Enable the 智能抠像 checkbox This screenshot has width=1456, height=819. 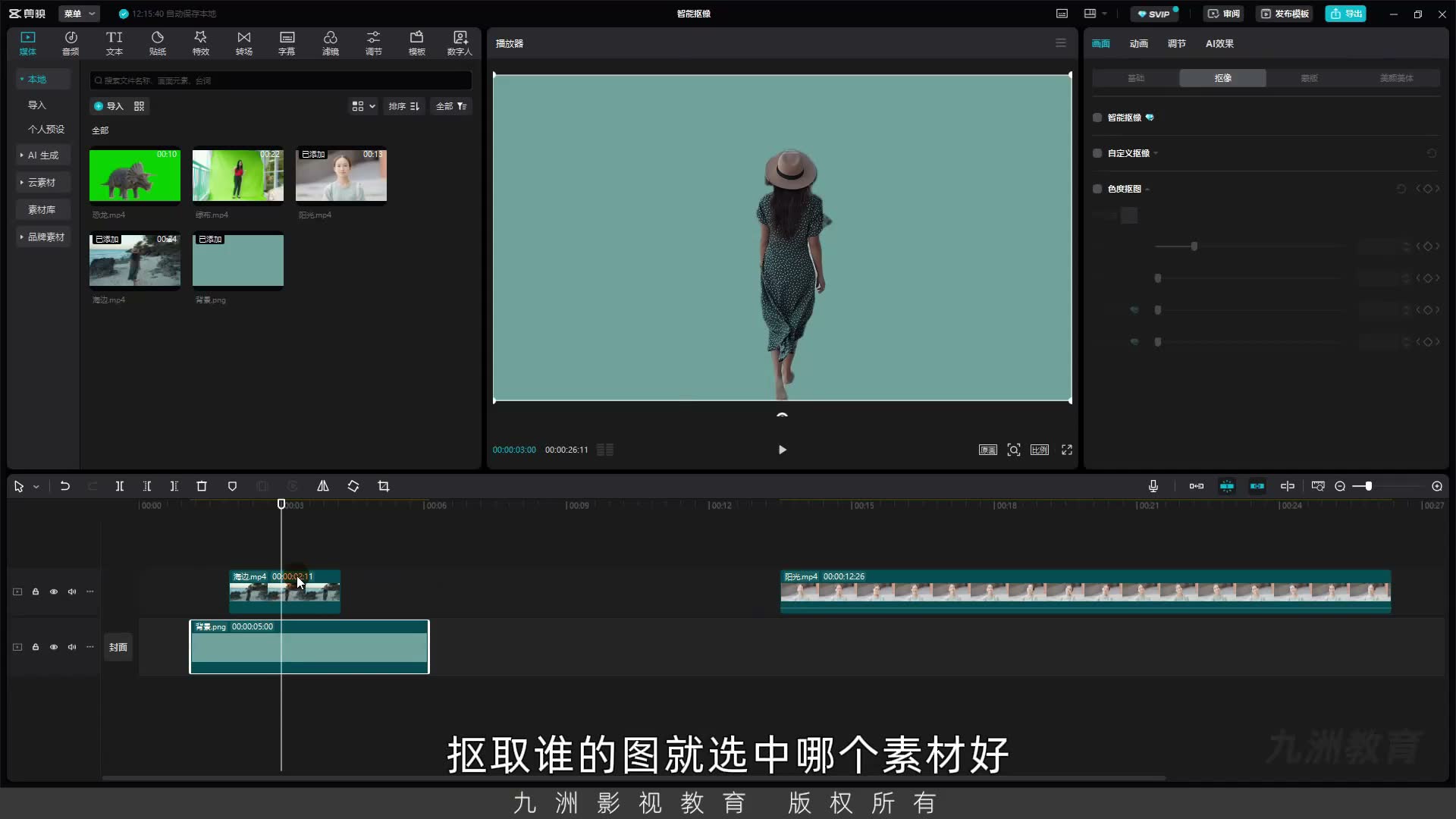point(1097,118)
